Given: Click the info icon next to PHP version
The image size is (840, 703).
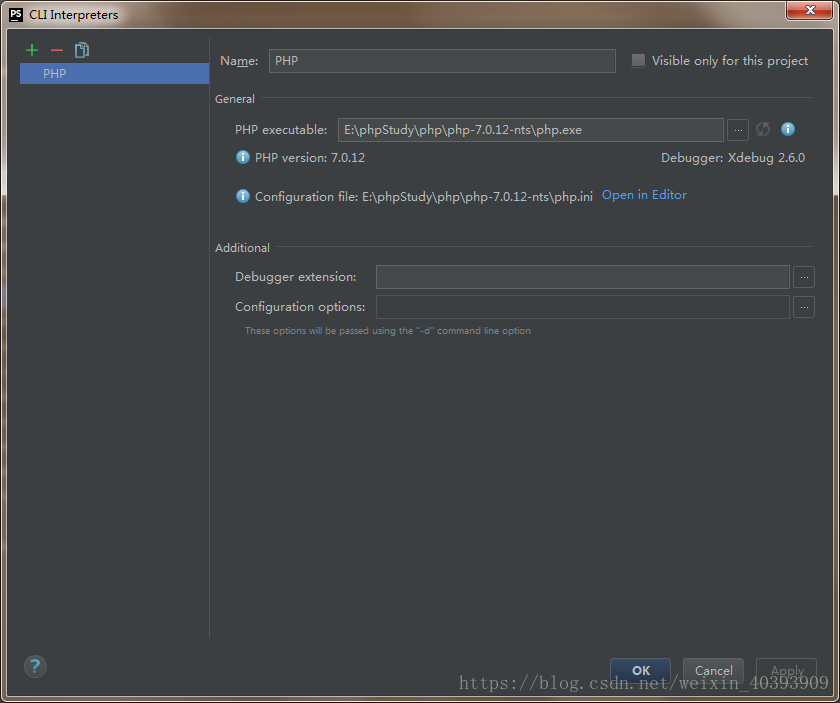Looking at the screenshot, I should pos(241,157).
